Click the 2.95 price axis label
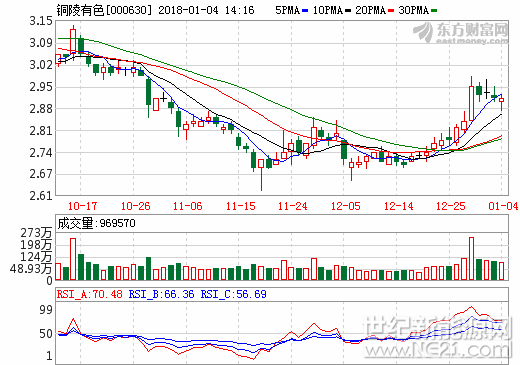 coord(41,87)
